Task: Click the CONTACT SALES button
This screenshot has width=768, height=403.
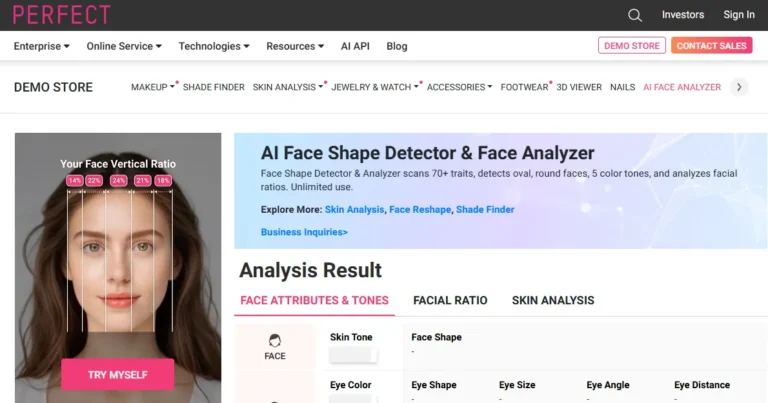Action: (711, 46)
